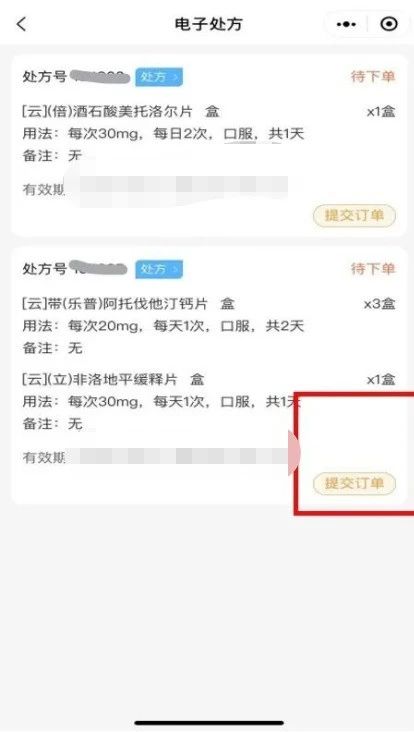
Task: Tap the first prescription's 有效期 row
Action: 155,190
